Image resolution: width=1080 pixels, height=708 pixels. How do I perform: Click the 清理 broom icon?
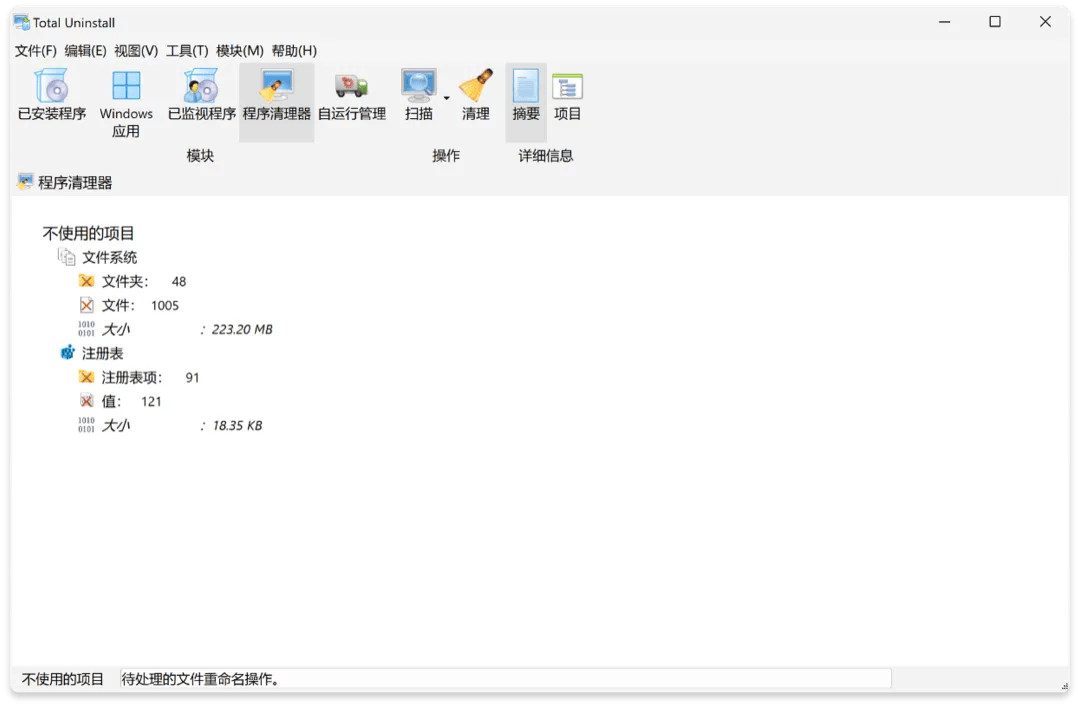coord(476,97)
